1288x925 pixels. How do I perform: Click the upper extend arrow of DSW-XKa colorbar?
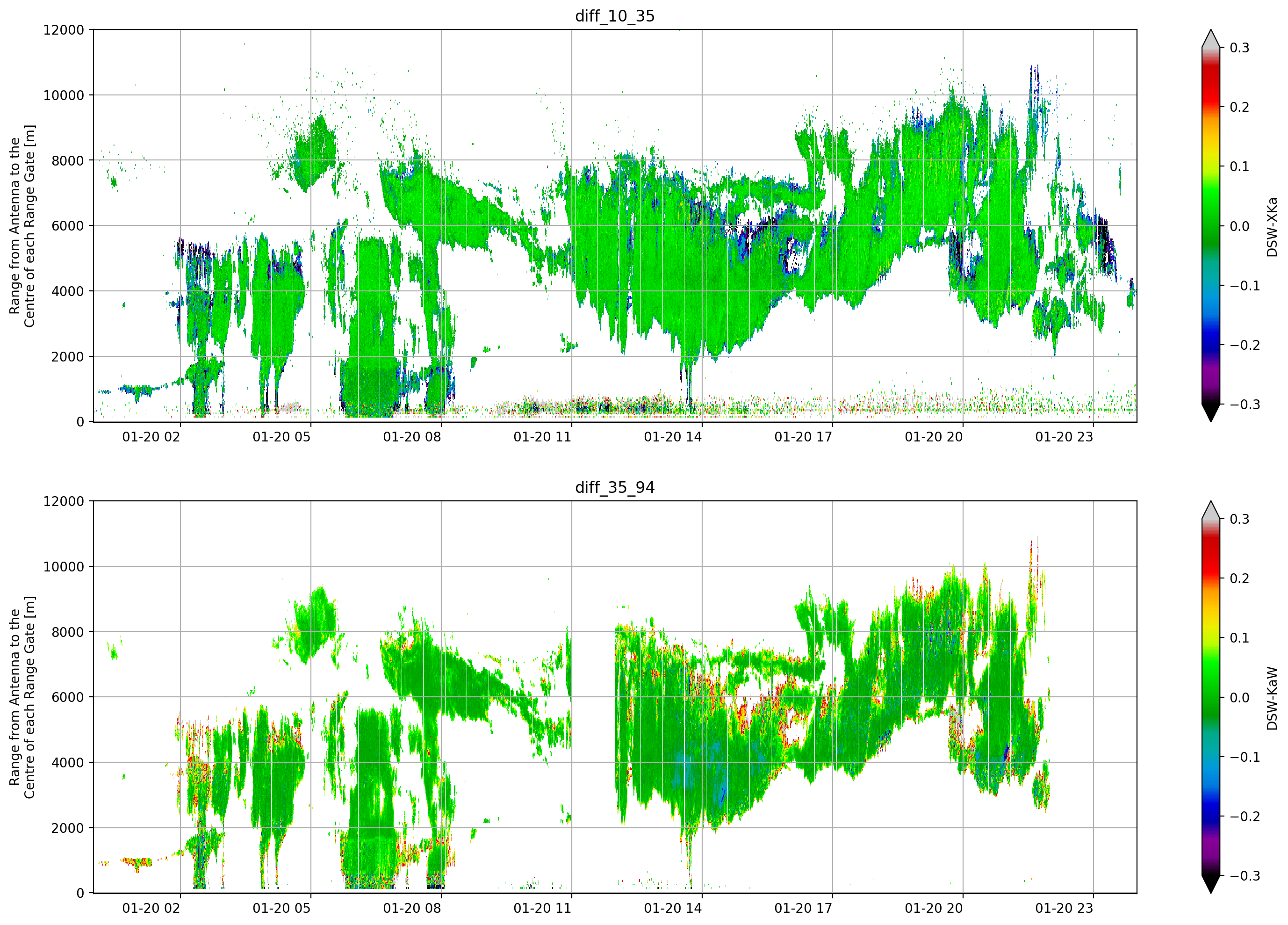[x=1211, y=39]
